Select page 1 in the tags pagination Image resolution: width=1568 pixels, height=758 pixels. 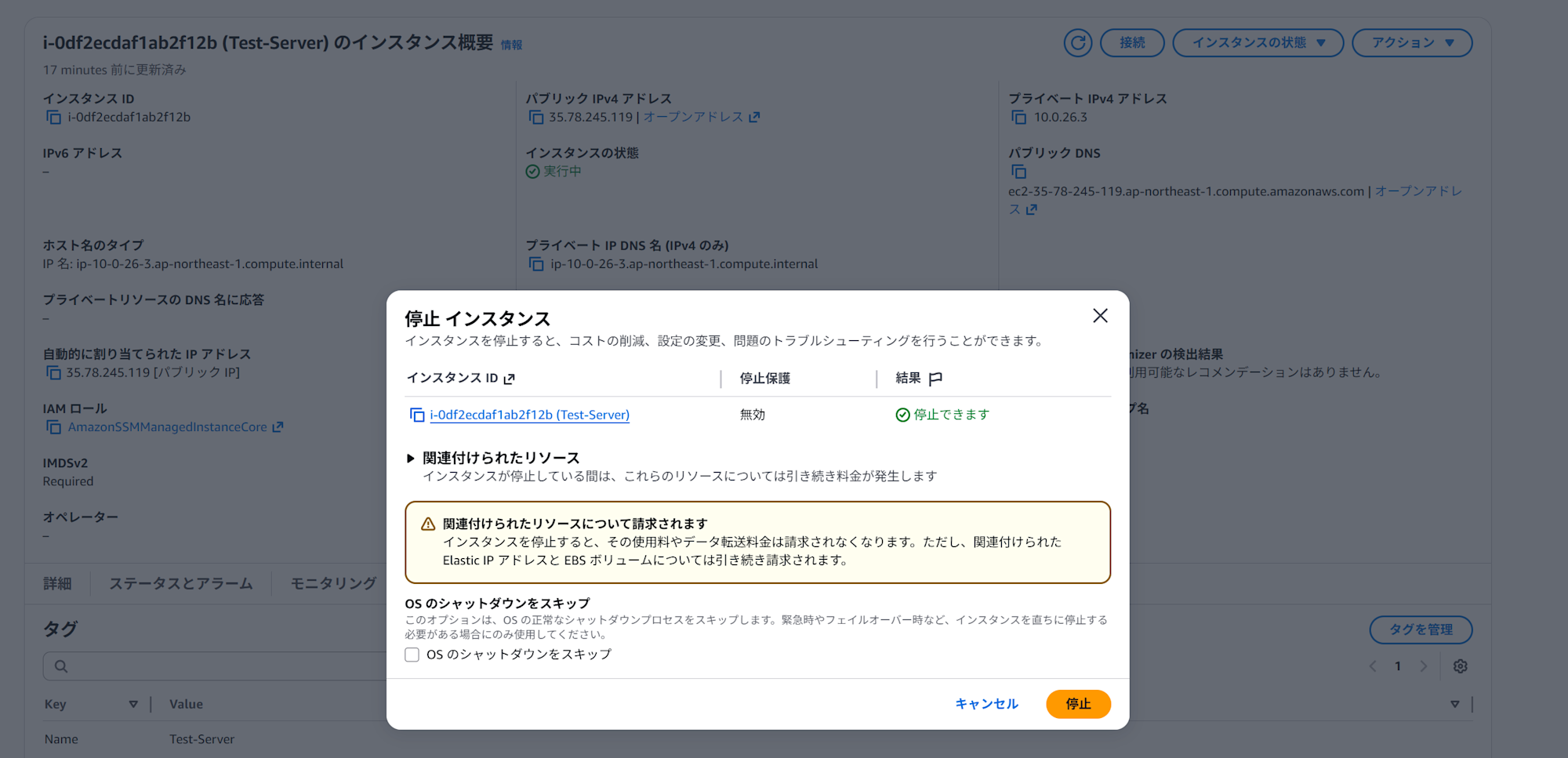(x=1398, y=666)
